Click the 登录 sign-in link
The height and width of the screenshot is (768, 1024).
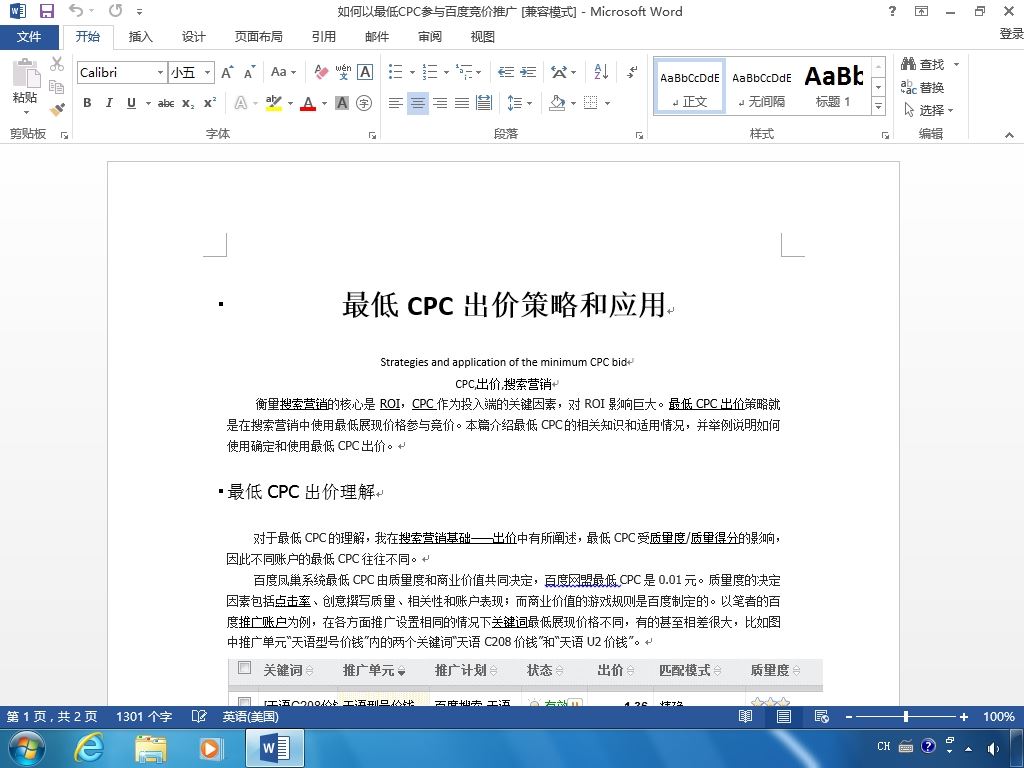1012,33
